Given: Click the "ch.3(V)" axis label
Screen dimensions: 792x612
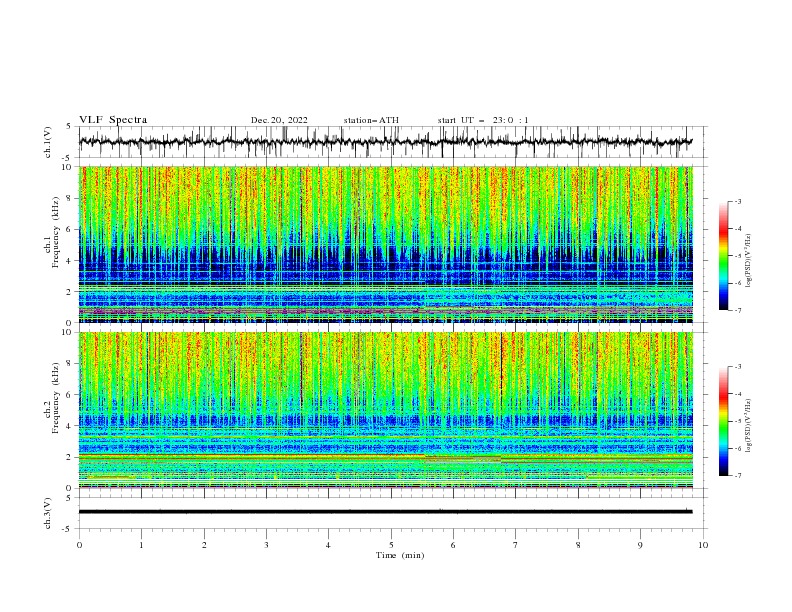Looking at the screenshot, I should [x=48, y=513].
